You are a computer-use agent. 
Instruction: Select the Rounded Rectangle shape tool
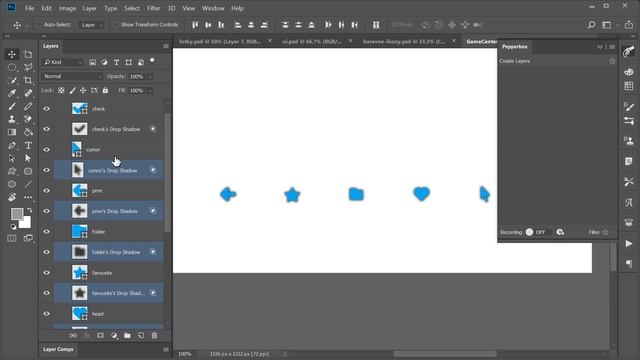(28, 171)
